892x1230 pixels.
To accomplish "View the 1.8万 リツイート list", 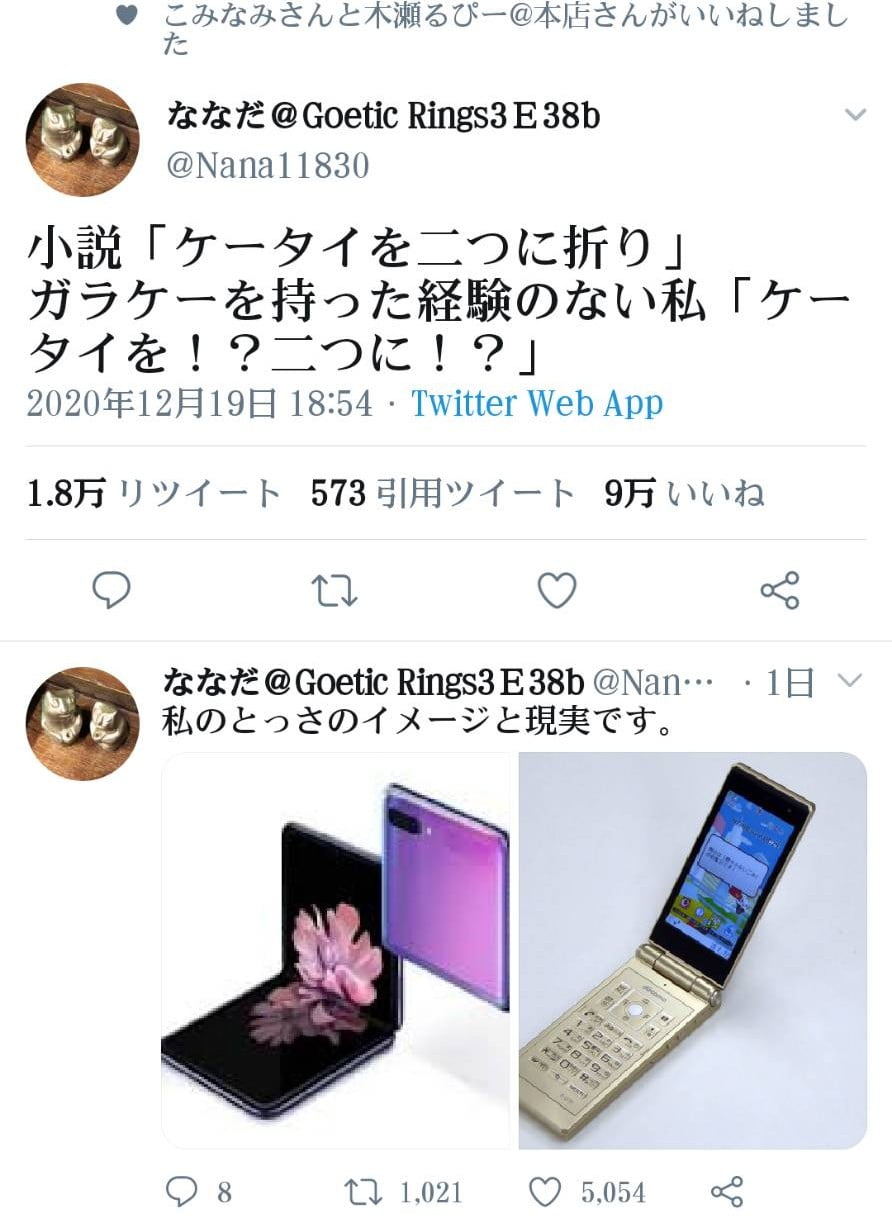I will pyautogui.click(x=155, y=493).
